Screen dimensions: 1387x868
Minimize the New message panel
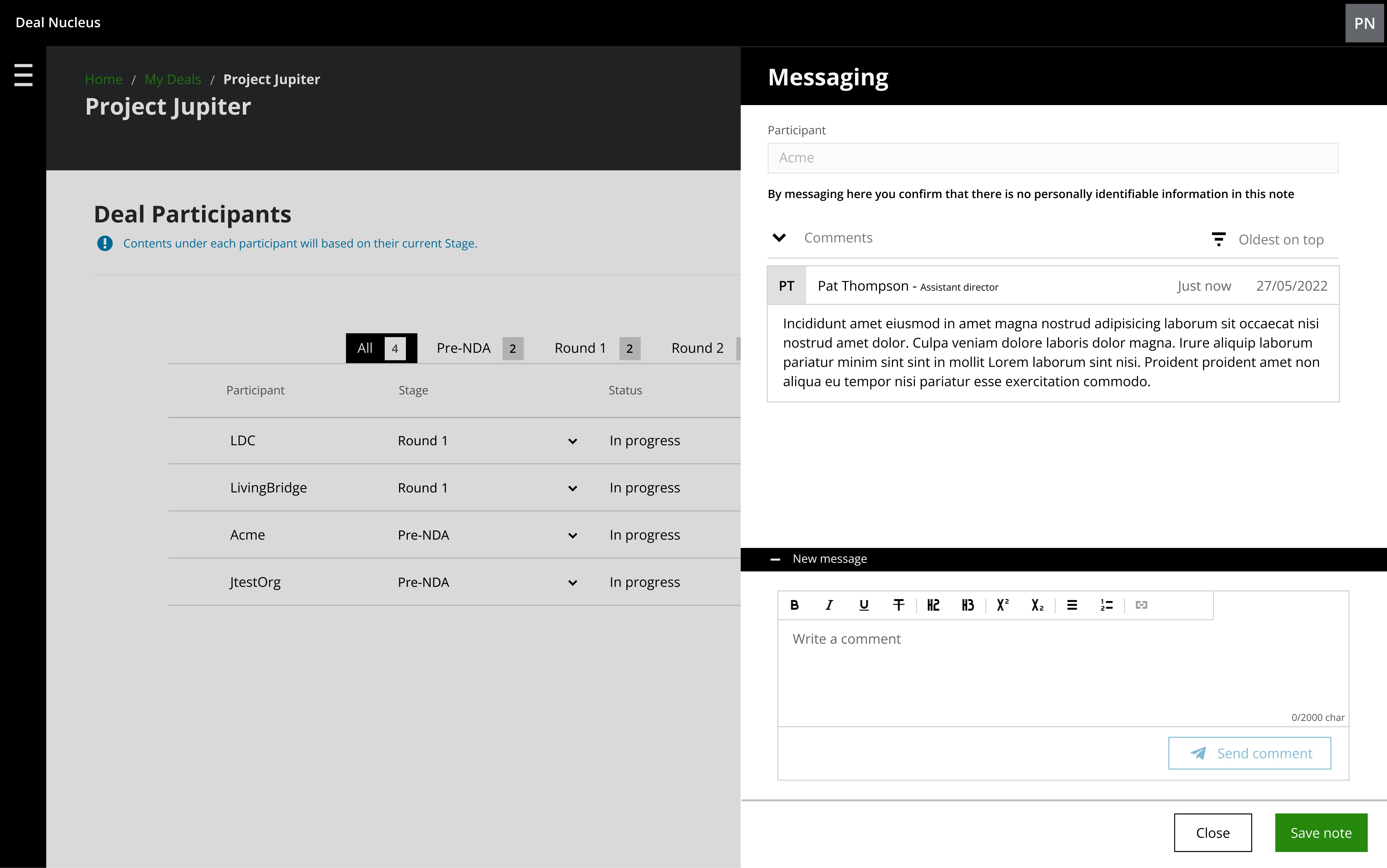click(775, 559)
